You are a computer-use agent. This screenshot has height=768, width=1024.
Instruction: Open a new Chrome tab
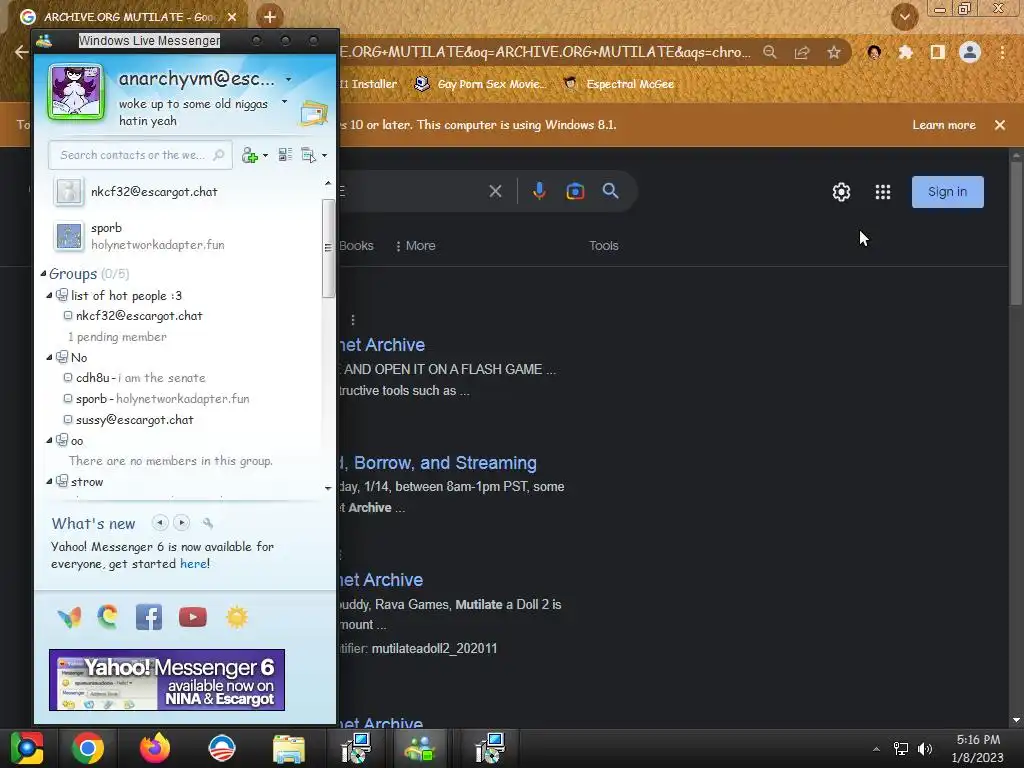click(270, 17)
